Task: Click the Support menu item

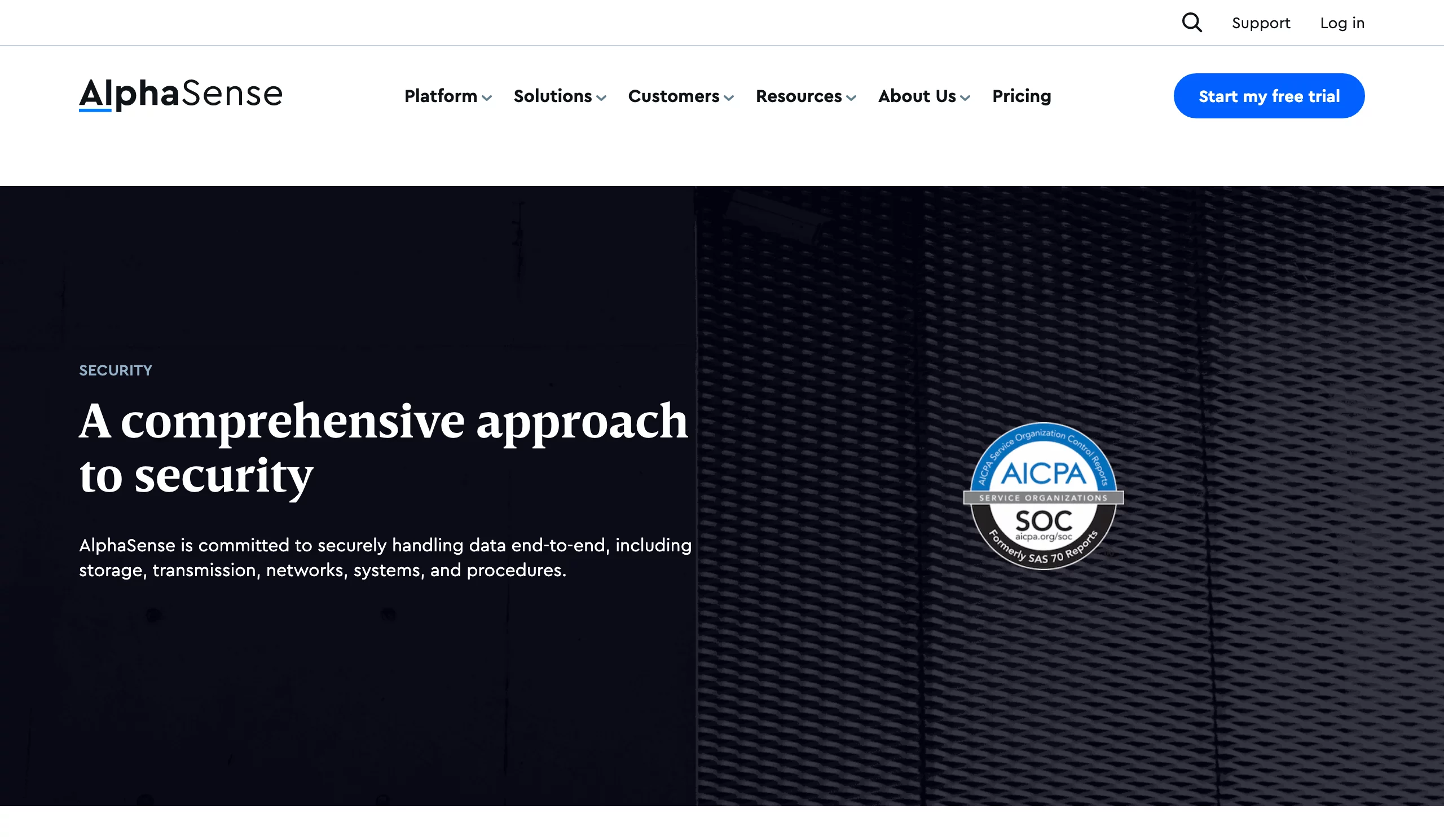Action: pyautogui.click(x=1261, y=22)
